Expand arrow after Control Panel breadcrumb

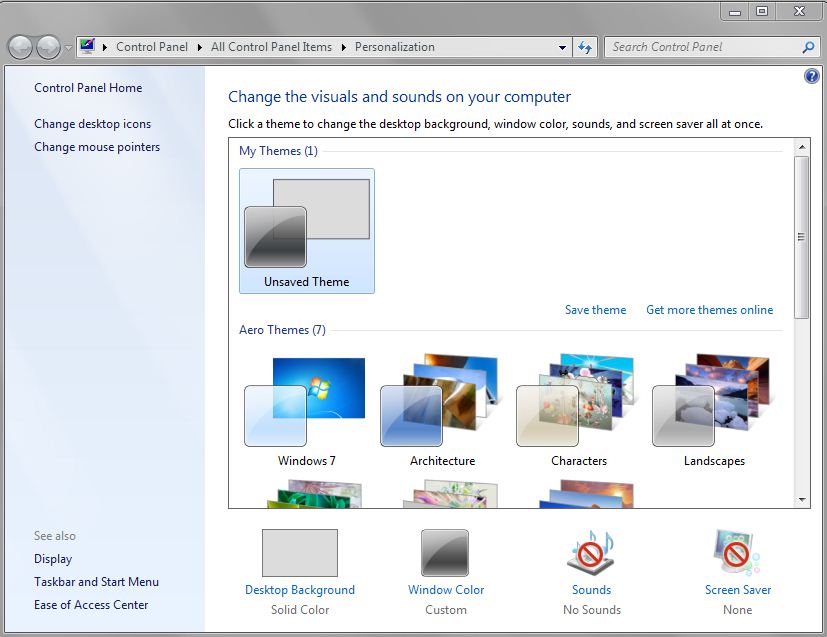pos(200,47)
